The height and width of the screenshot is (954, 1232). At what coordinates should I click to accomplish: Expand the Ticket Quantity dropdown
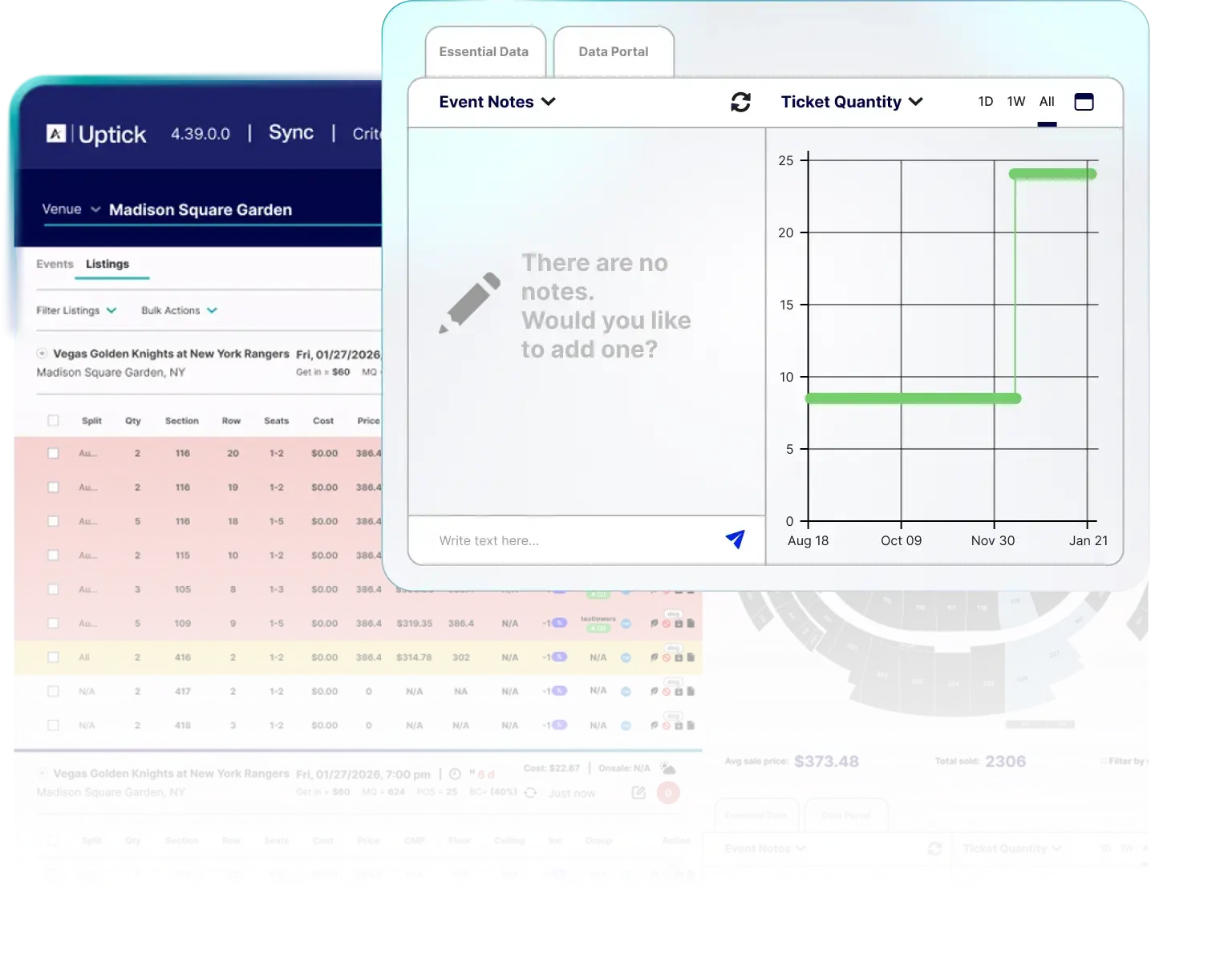coord(852,102)
